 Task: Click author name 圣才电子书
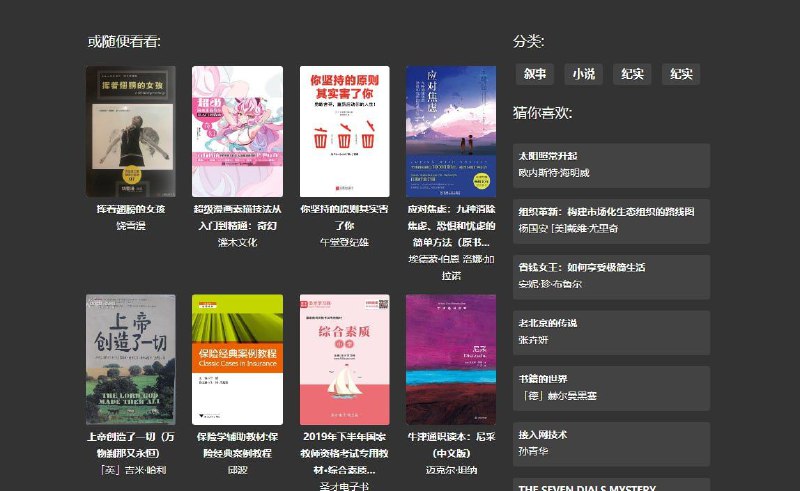click(344, 486)
